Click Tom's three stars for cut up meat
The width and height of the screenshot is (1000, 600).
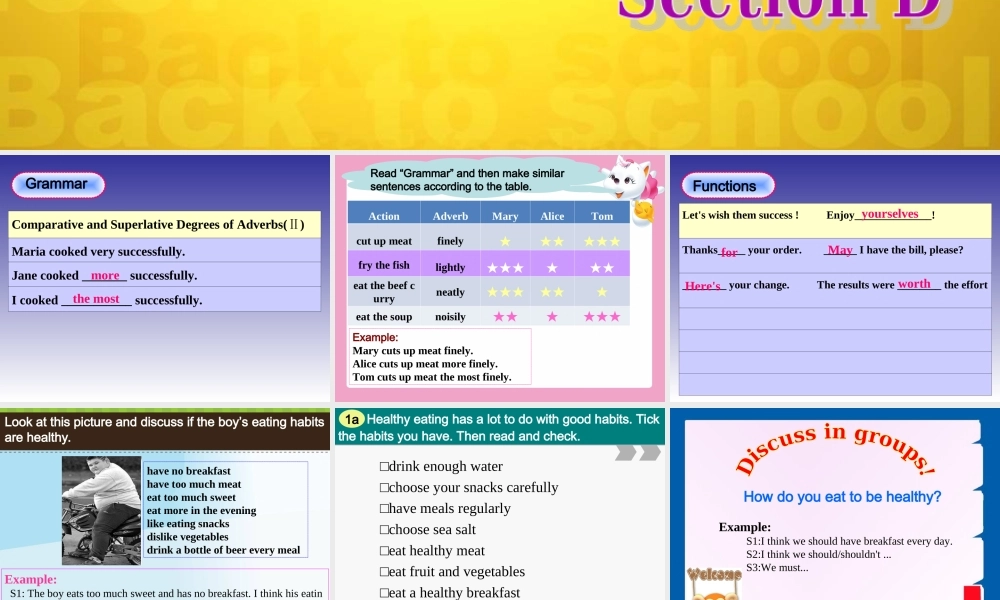tap(602, 241)
